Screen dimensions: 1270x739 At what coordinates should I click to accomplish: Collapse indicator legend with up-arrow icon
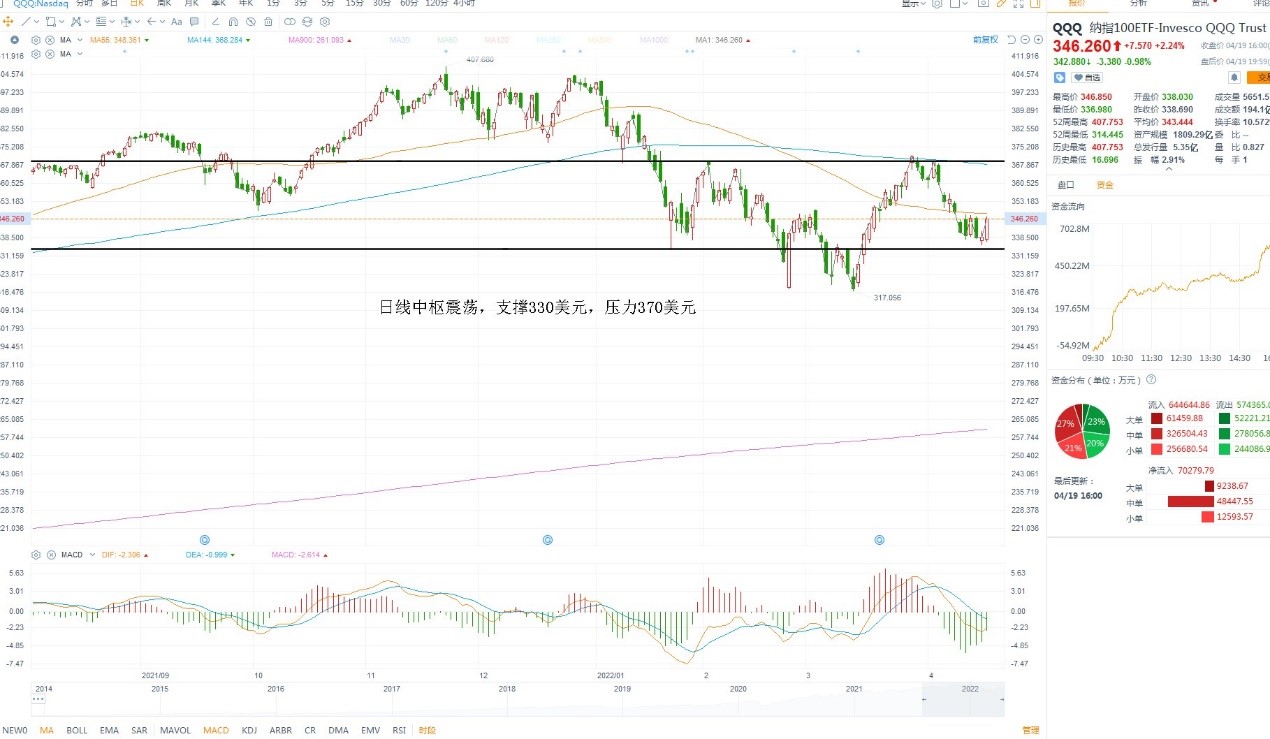click(14, 40)
